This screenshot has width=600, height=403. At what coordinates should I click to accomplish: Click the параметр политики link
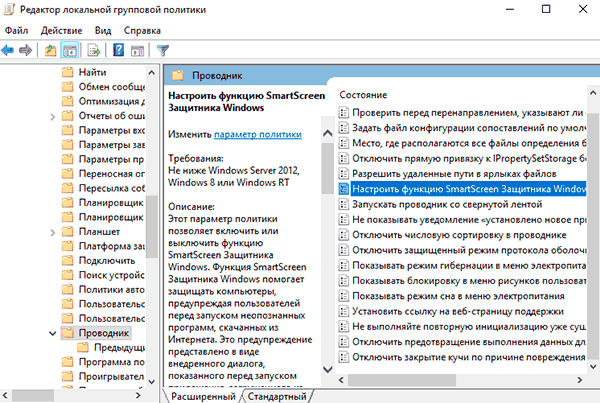click(258, 134)
